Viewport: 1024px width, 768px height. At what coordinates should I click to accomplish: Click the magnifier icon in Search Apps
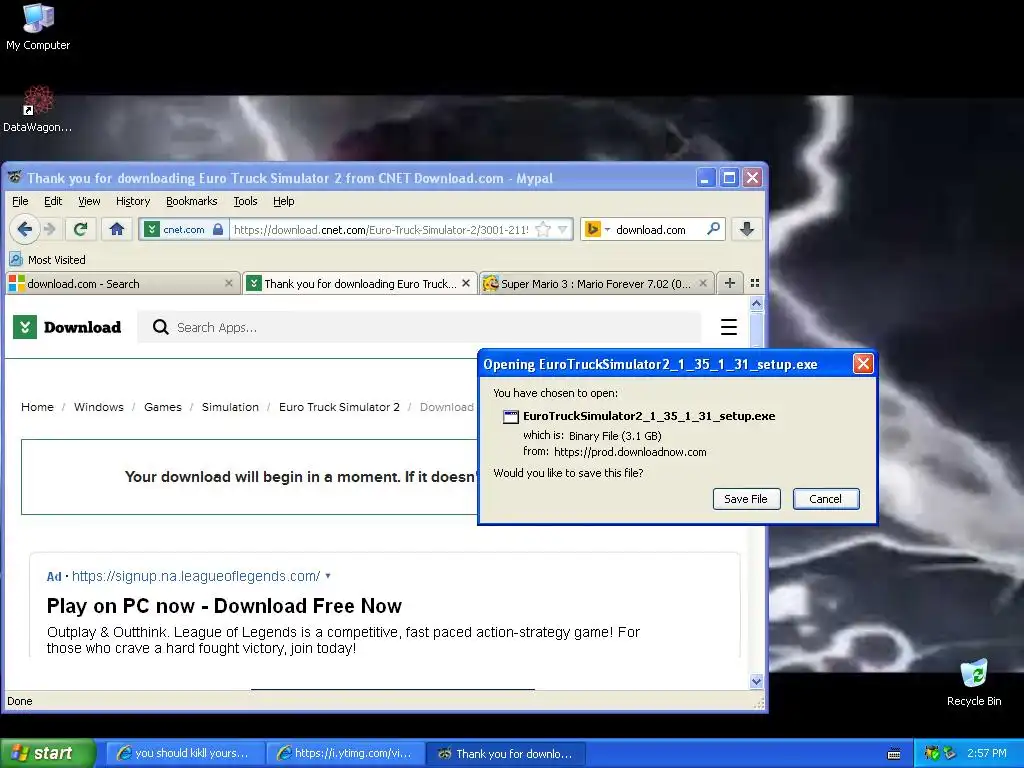pos(161,327)
